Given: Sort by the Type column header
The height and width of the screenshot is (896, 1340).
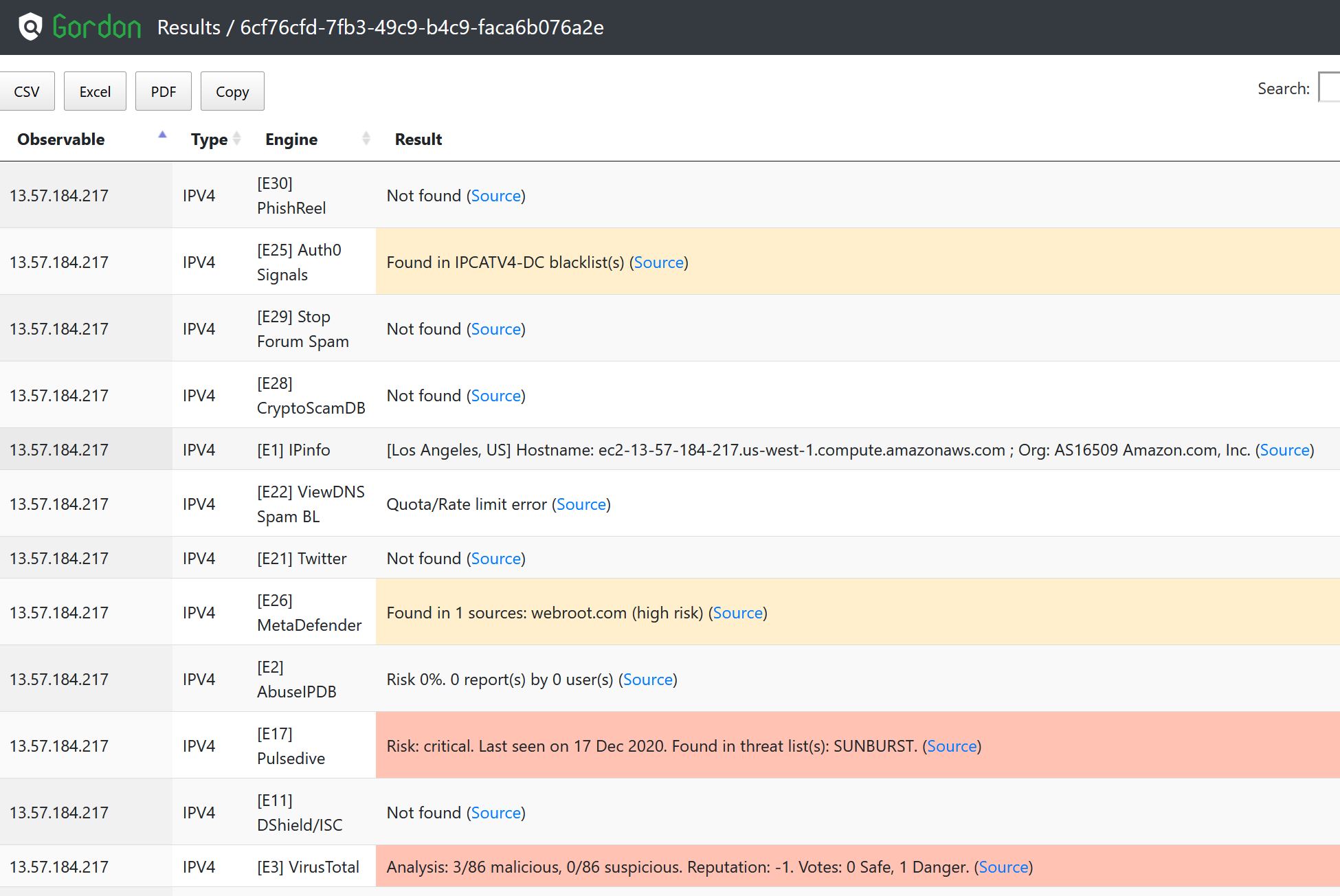Looking at the screenshot, I should click(210, 139).
